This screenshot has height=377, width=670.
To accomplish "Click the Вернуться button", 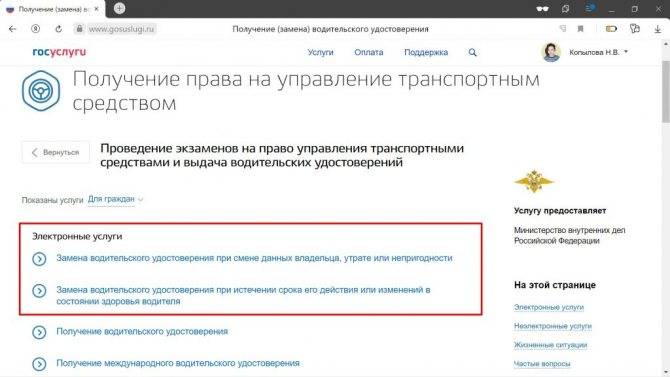I will coord(56,152).
